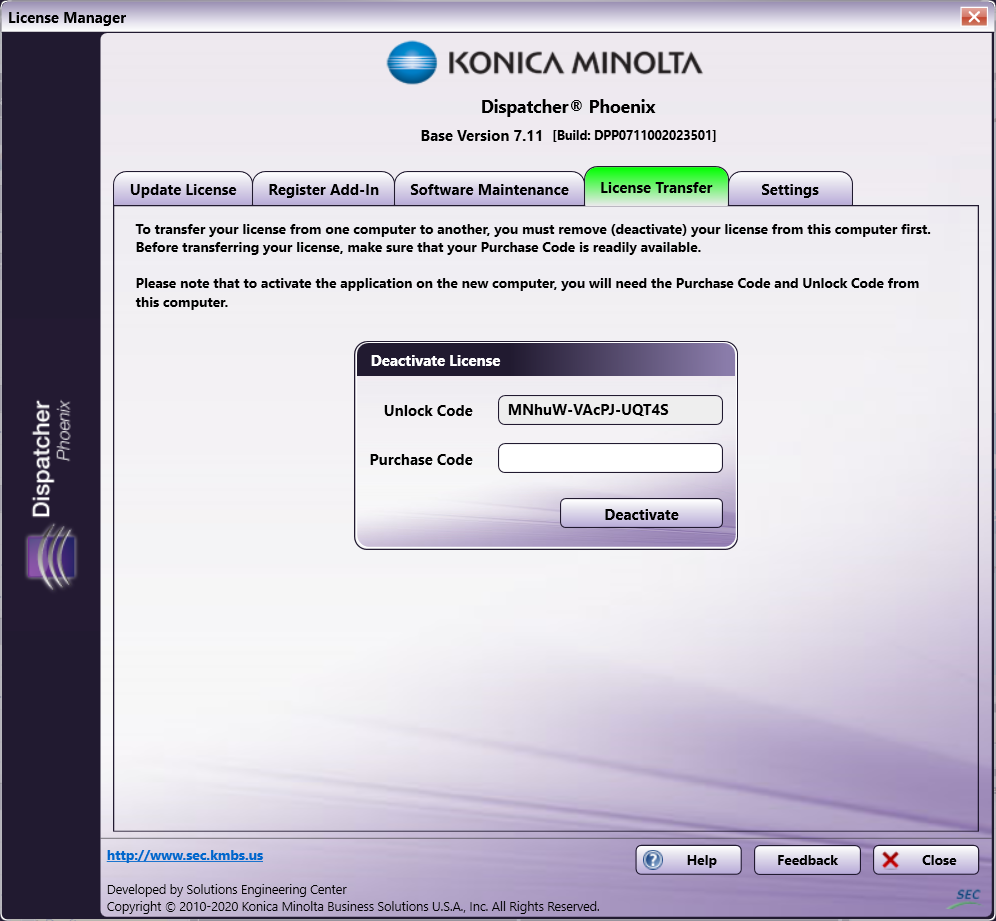Go to the Settings tab
Image resolution: width=996 pixels, height=921 pixels.
[x=790, y=189]
